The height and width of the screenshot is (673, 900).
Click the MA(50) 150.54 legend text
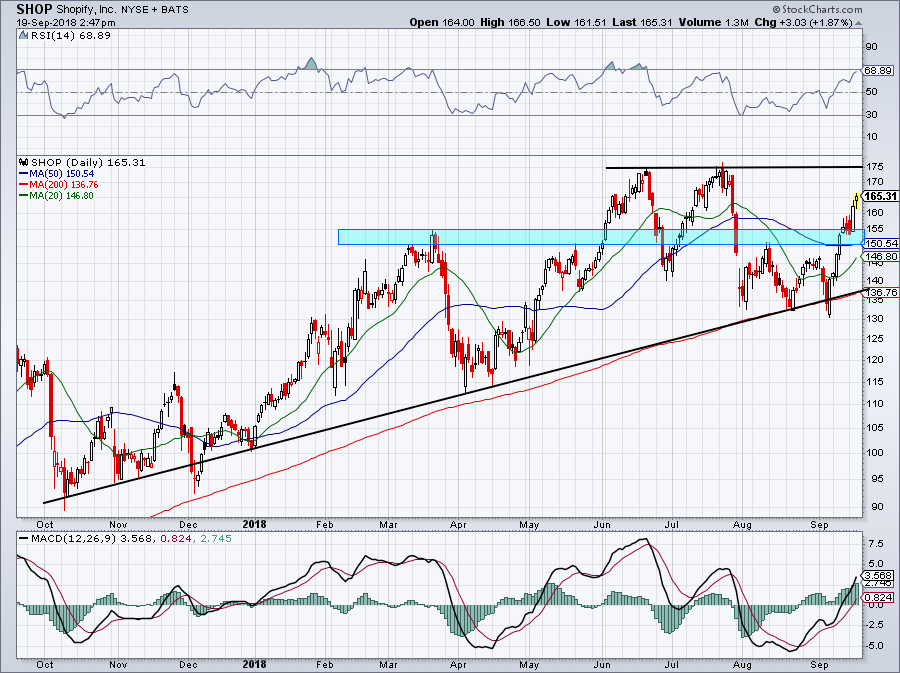click(x=61, y=174)
